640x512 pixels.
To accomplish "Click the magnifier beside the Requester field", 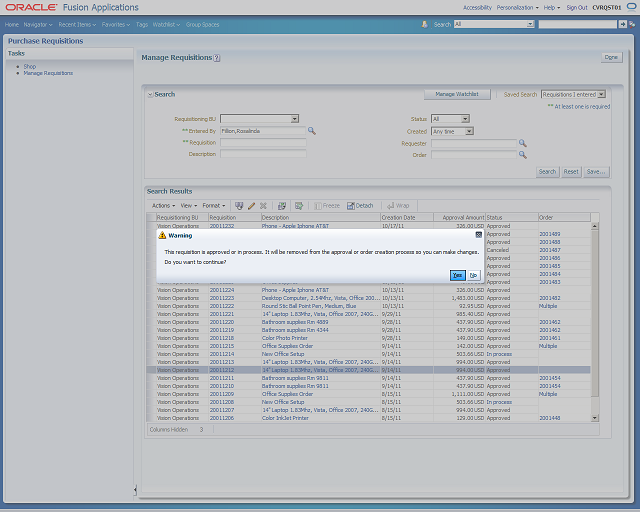I will pyautogui.click(x=522, y=143).
